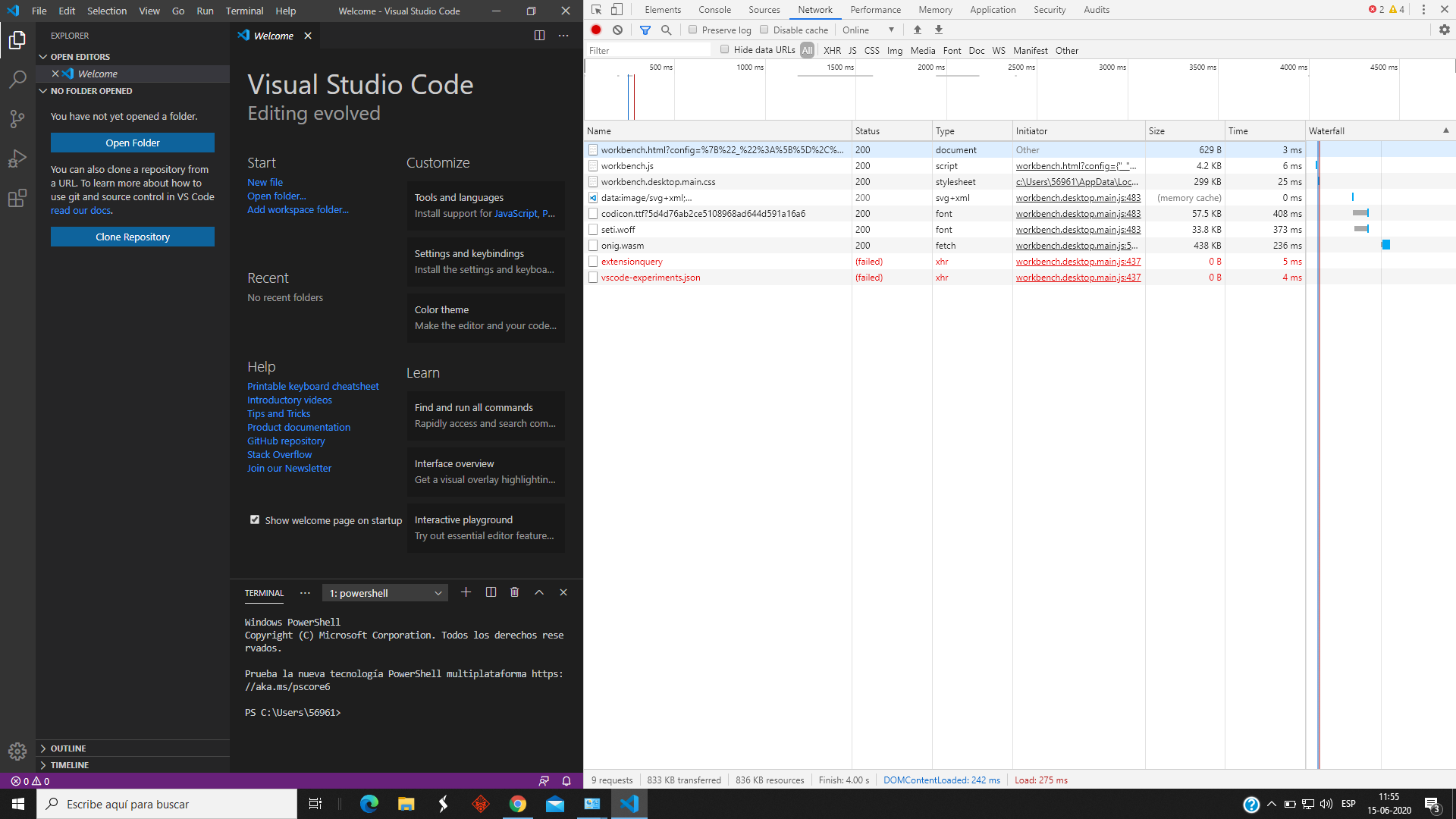Open the Manage gear in activity bar
The image size is (1456, 819).
coord(17,751)
